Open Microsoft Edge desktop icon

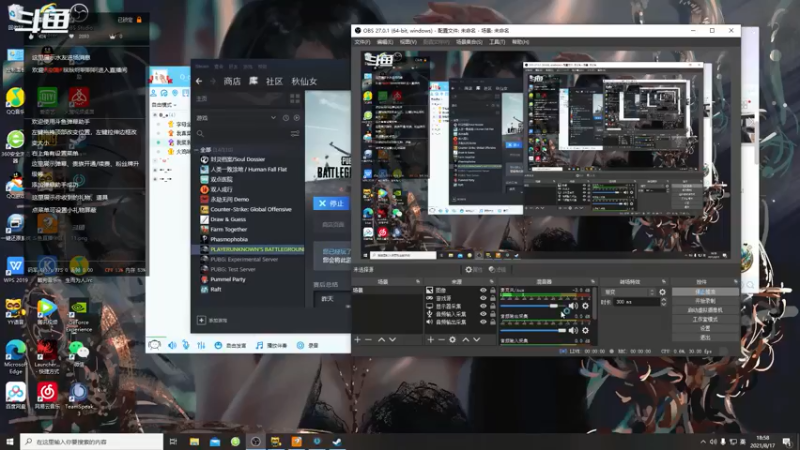point(15,356)
